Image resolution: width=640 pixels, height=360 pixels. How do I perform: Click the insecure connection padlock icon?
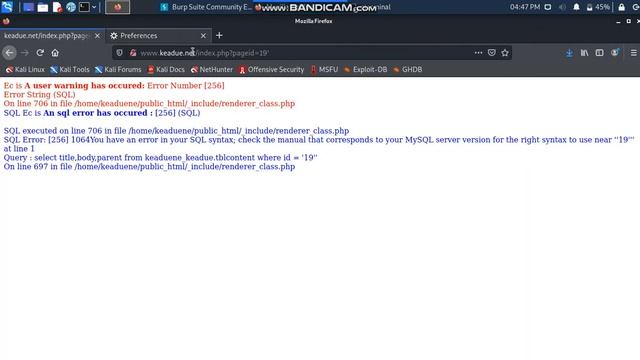[x=133, y=53]
